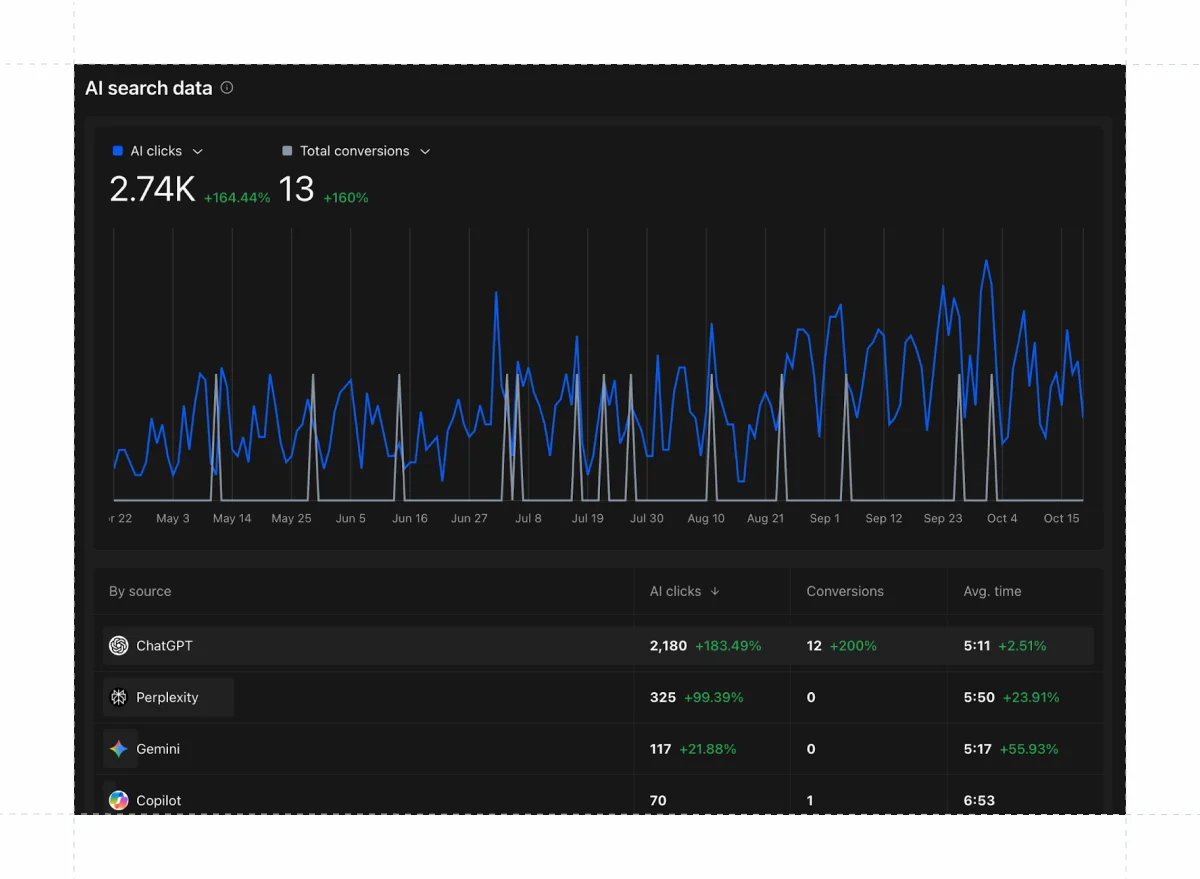Click the +164.44% change indicator

[x=237, y=197]
